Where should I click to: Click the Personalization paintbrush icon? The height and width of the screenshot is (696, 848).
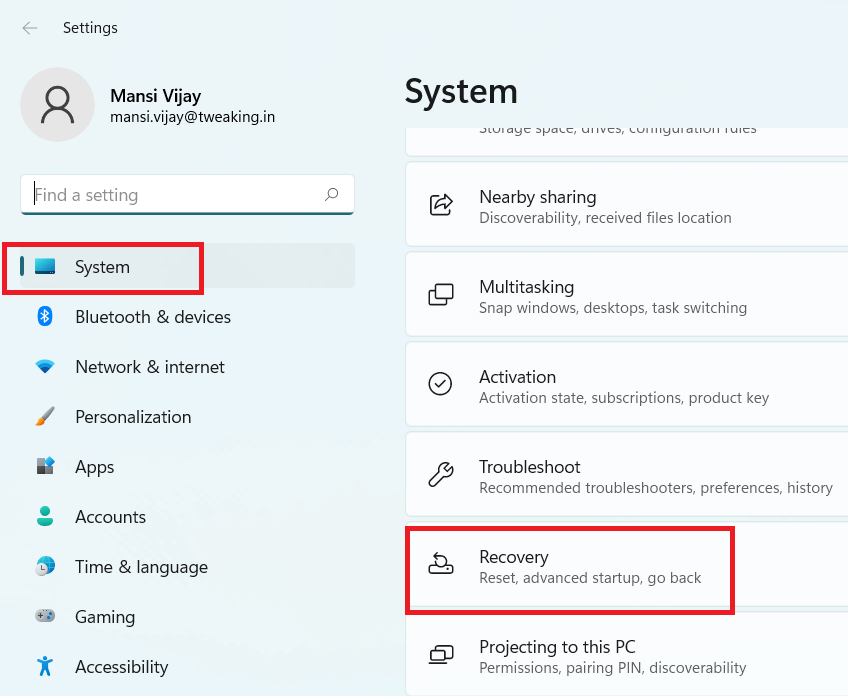45,416
